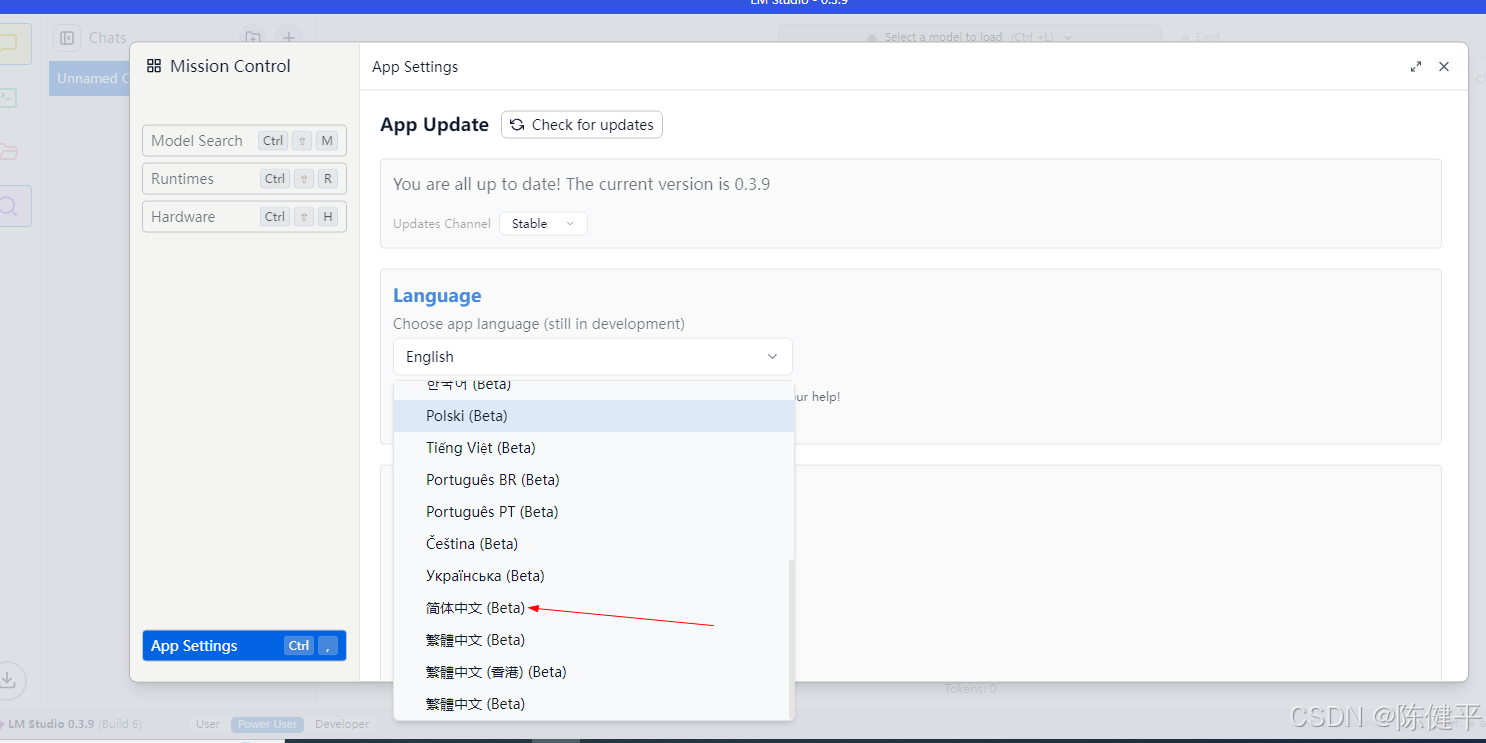Collapse the Chats panel with sidebar toggle icon
The height and width of the screenshot is (743, 1486).
(x=67, y=38)
